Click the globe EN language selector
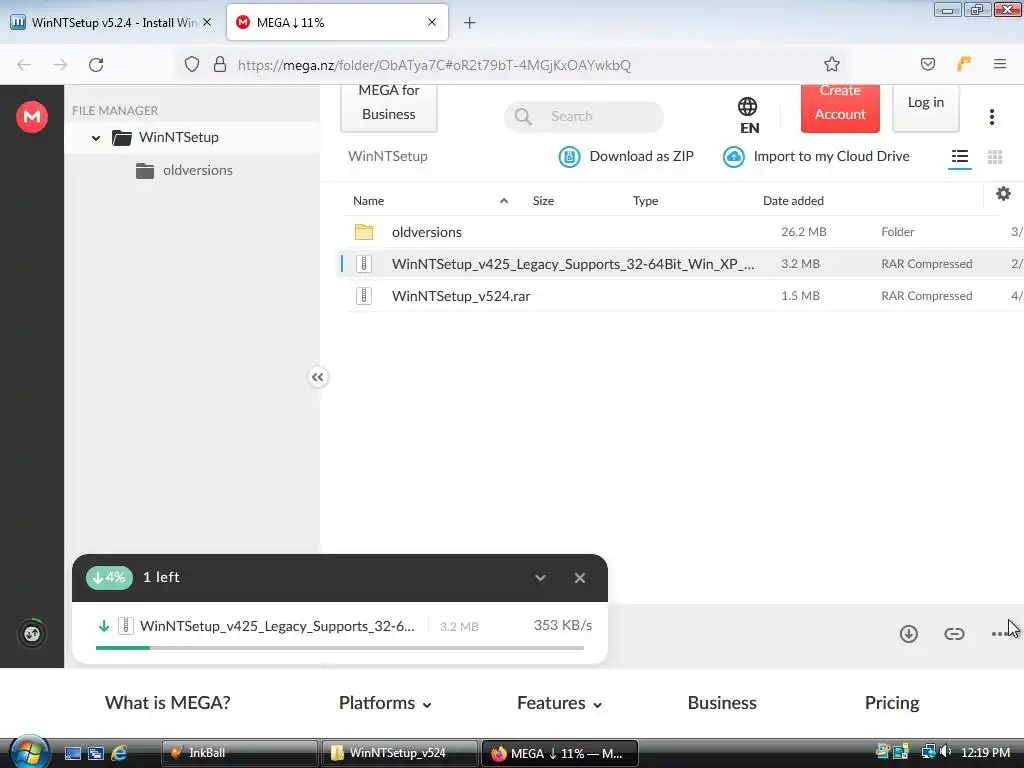1024x768 pixels. pyautogui.click(x=748, y=115)
